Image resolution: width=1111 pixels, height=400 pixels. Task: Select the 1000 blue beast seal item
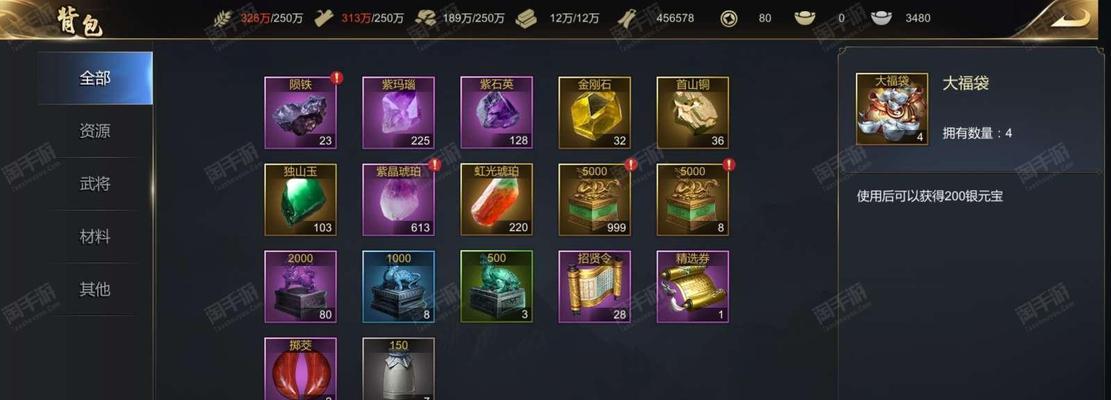click(398, 287)
